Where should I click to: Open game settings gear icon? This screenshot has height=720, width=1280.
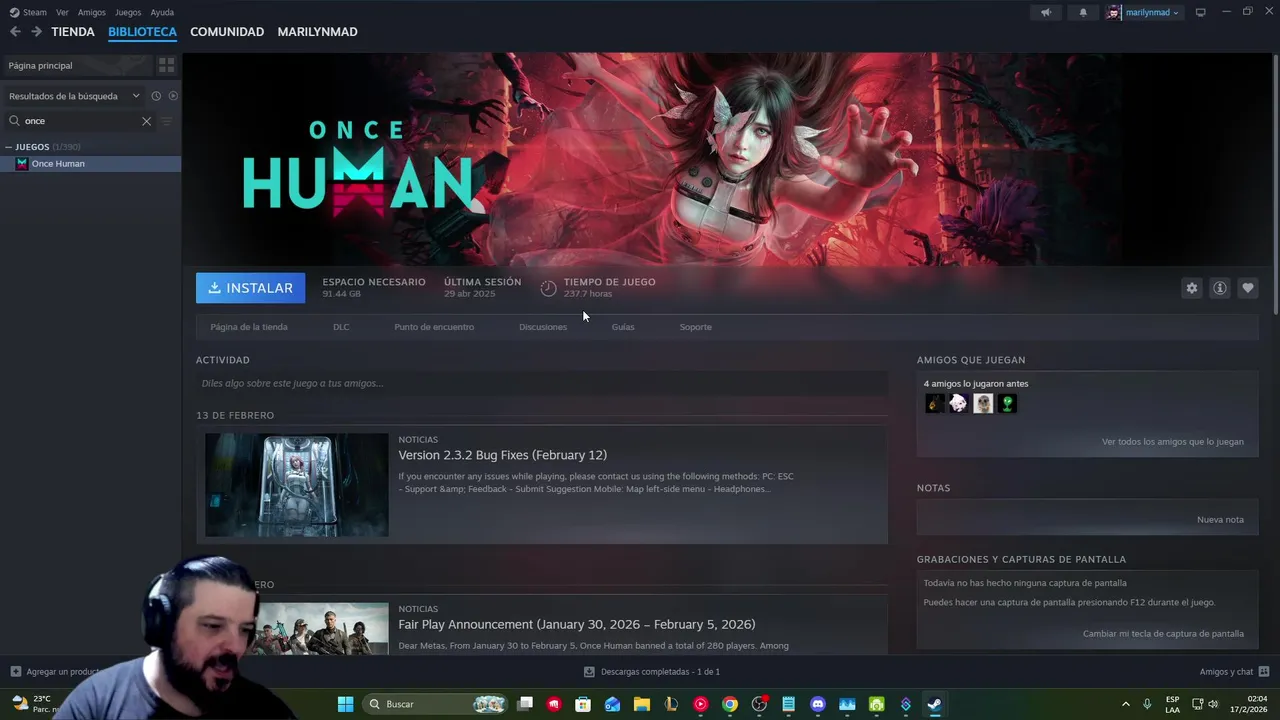(1192, 288)
